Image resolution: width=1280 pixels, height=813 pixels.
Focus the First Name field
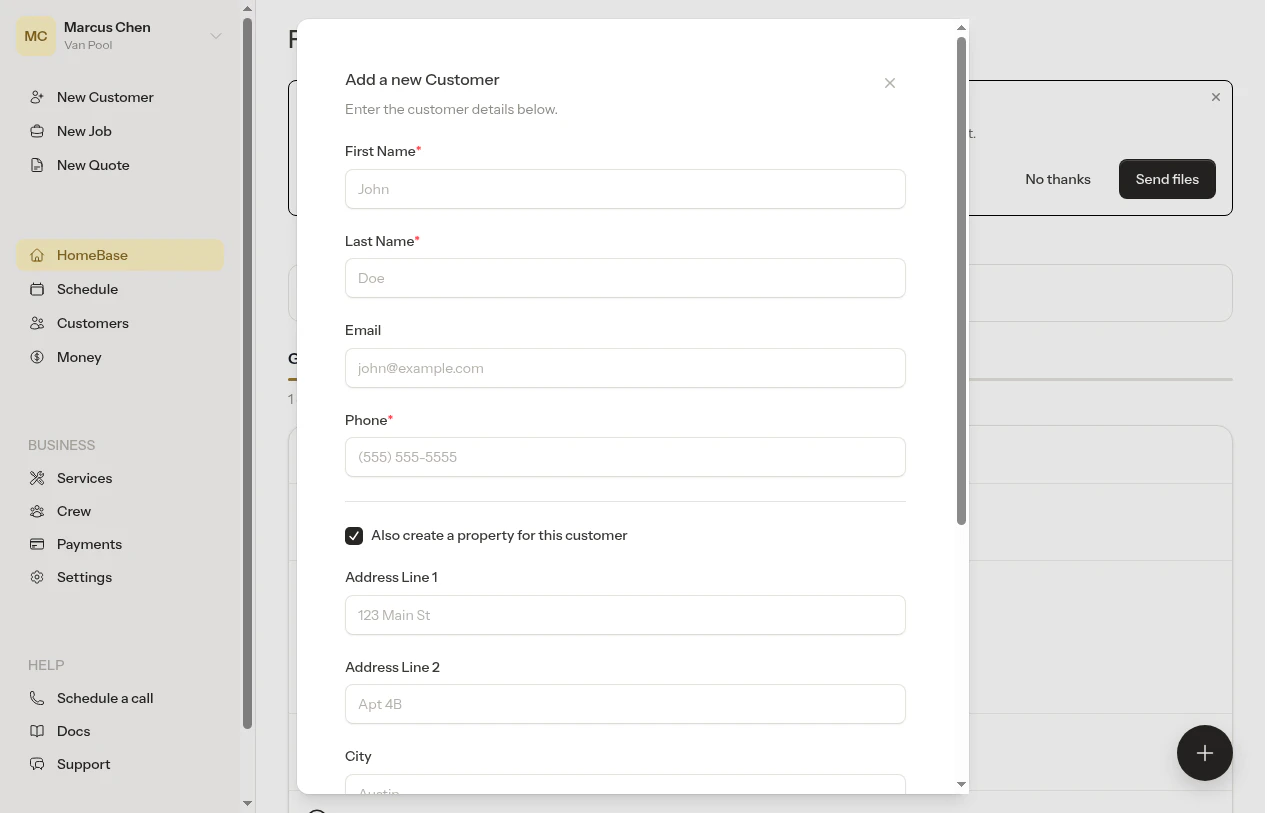coord(625,189)
